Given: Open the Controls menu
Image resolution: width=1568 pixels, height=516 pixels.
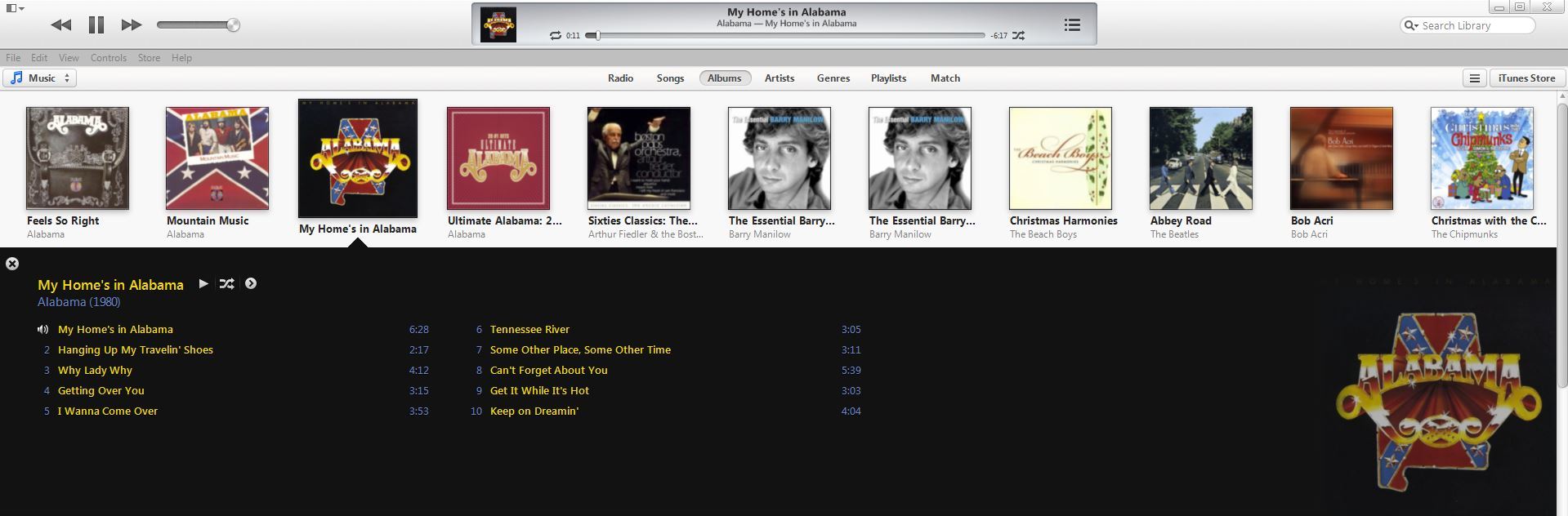Looking at the screenshot, I should [x=109, y=58].
